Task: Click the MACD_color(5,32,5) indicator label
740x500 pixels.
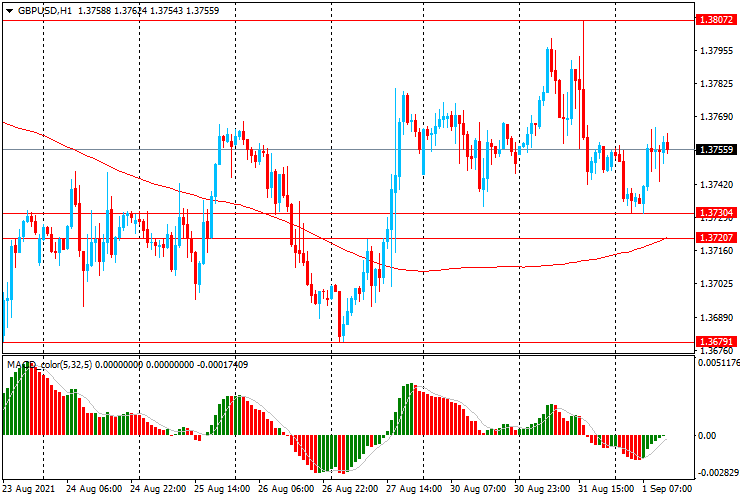Action: pos(50,364)
